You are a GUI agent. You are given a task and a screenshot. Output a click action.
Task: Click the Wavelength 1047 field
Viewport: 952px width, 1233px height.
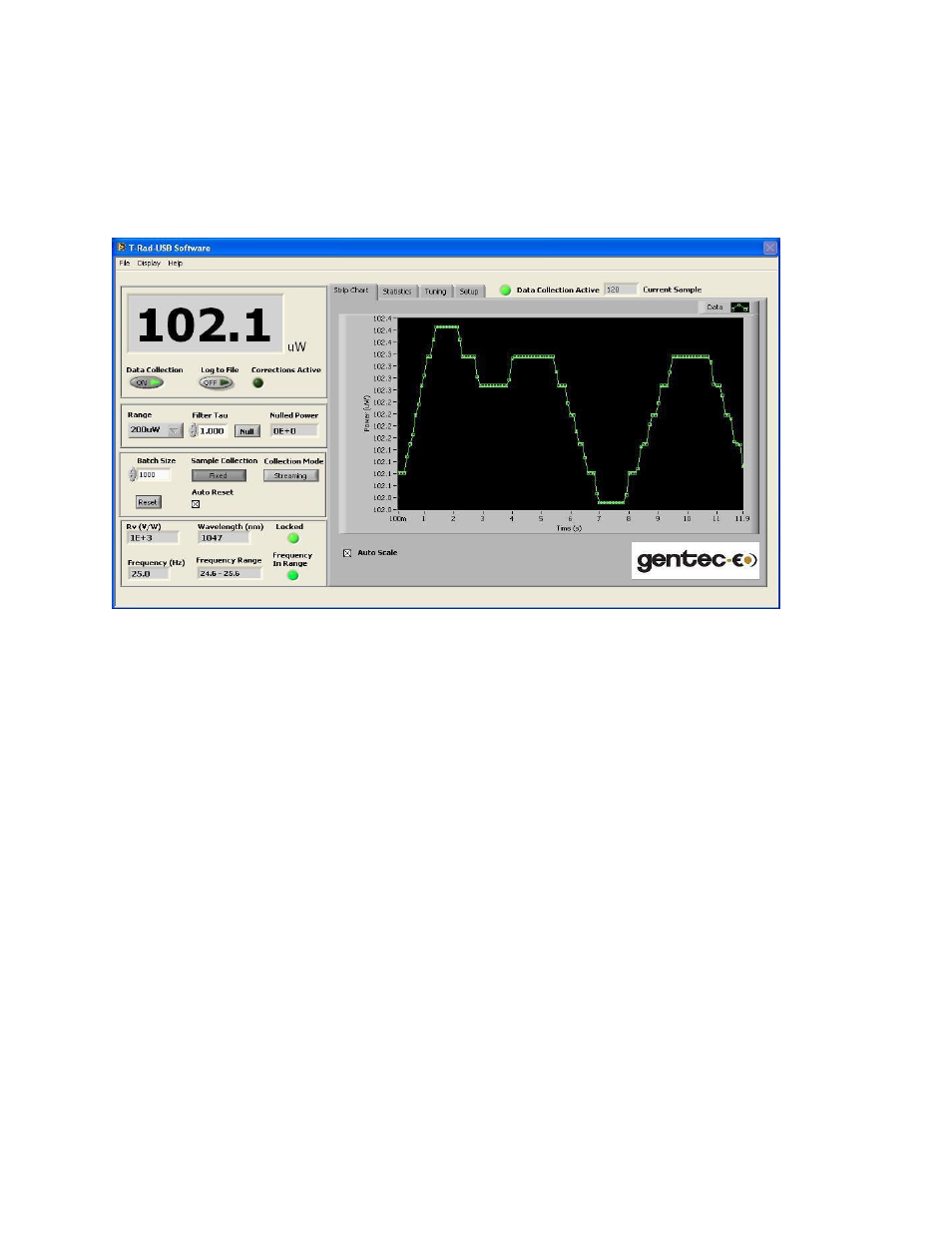coord(224,538)
